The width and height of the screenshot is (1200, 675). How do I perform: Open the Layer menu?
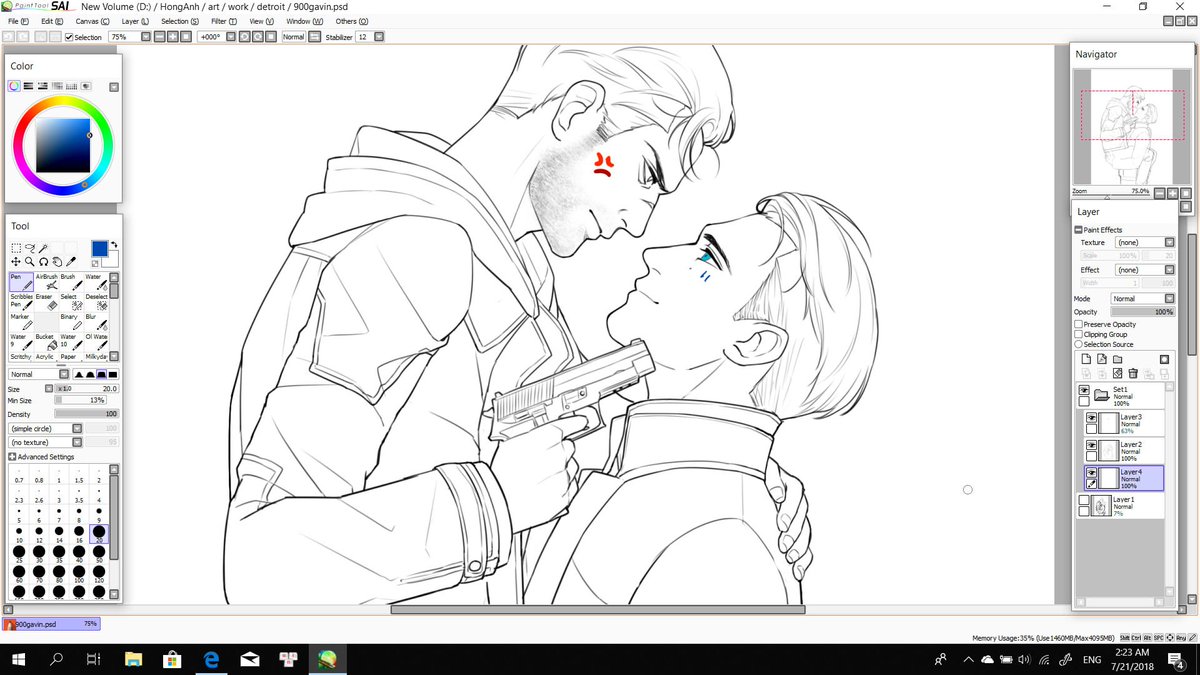(135, 21)
